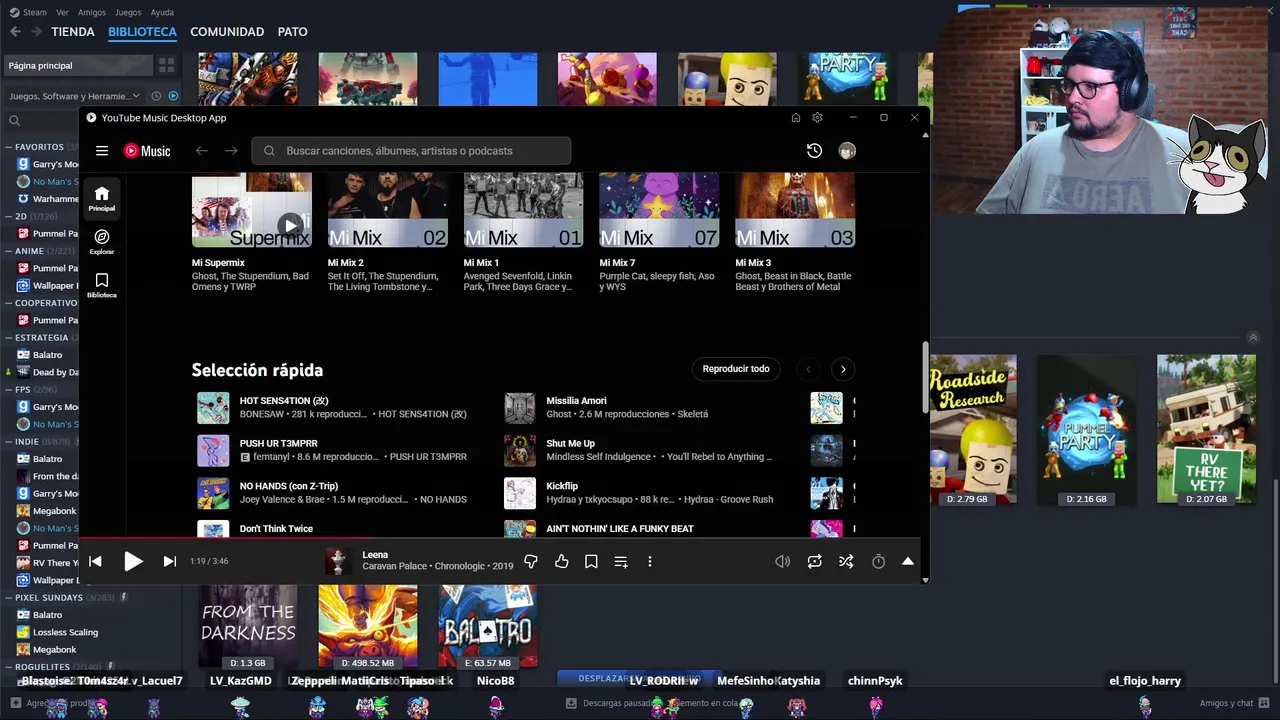The image size is (1280, 720).
Task: Like the song Leena
Action: 562,562
